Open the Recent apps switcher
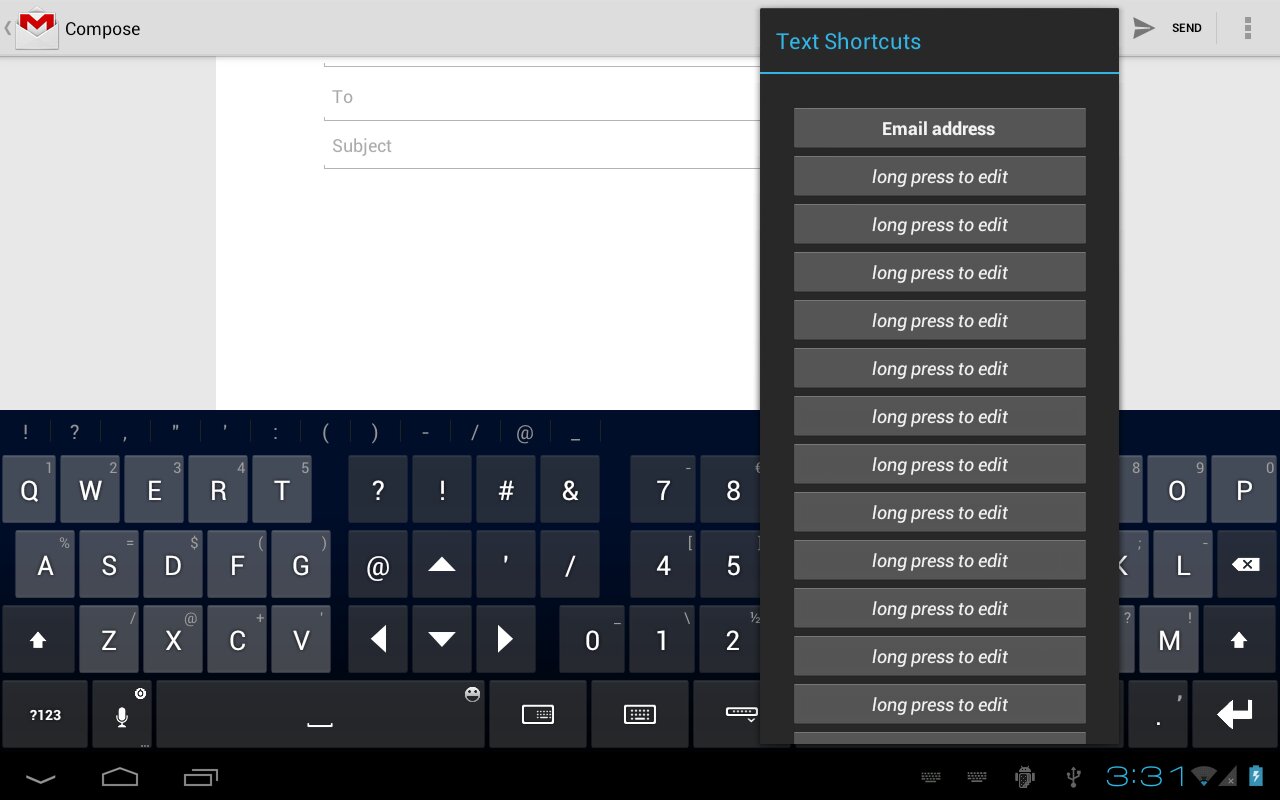 point(201,777)
